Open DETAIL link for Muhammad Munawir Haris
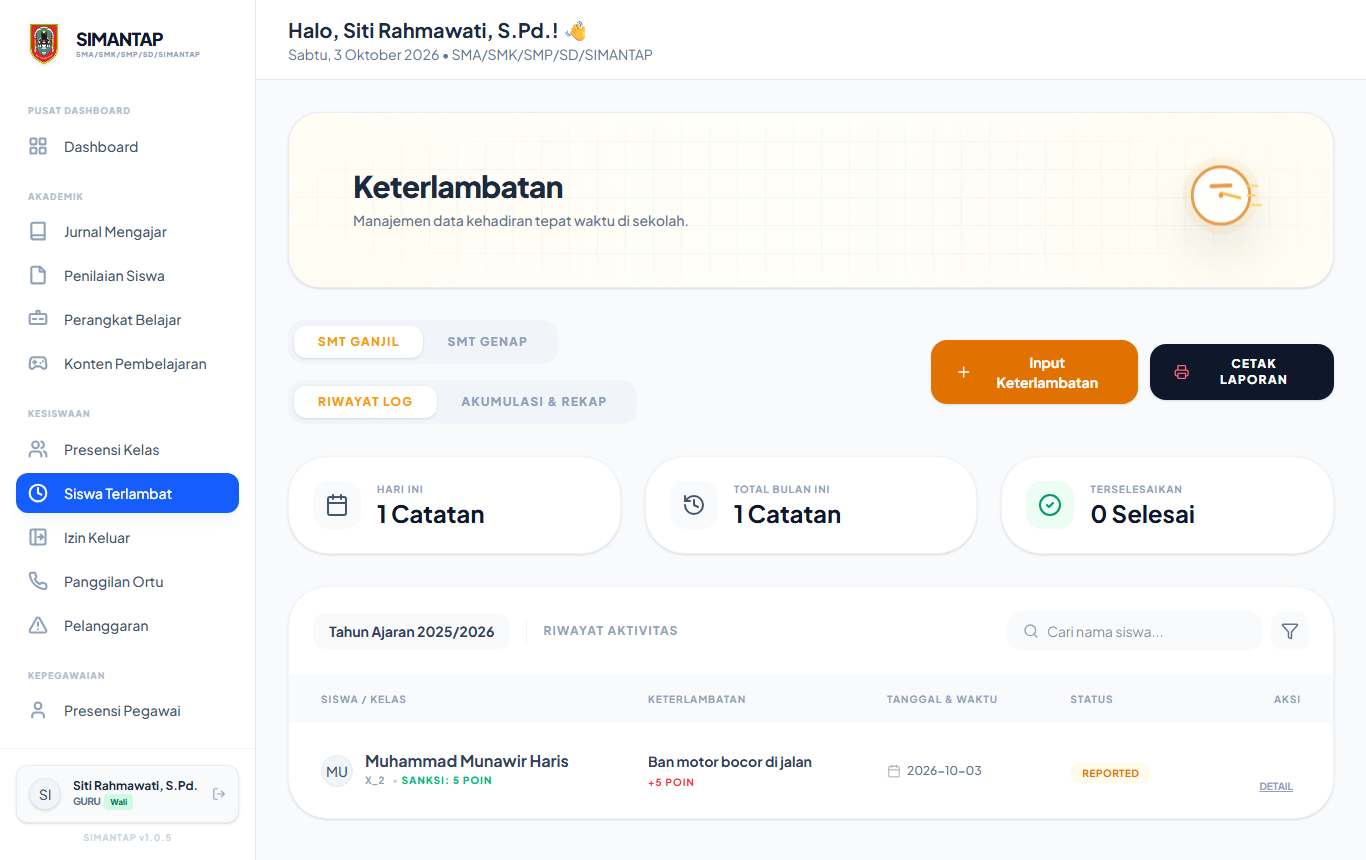1366x860 pixels. pos(1276,787)
